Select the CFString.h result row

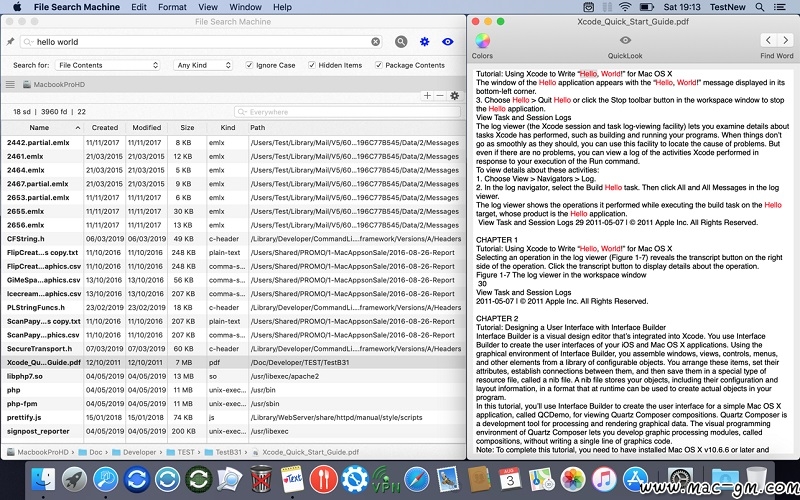(x=233, y=238)
